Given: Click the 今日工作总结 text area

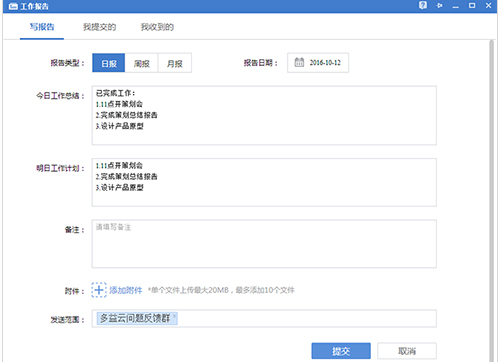Looking at the screenshot, I should 264,115.
